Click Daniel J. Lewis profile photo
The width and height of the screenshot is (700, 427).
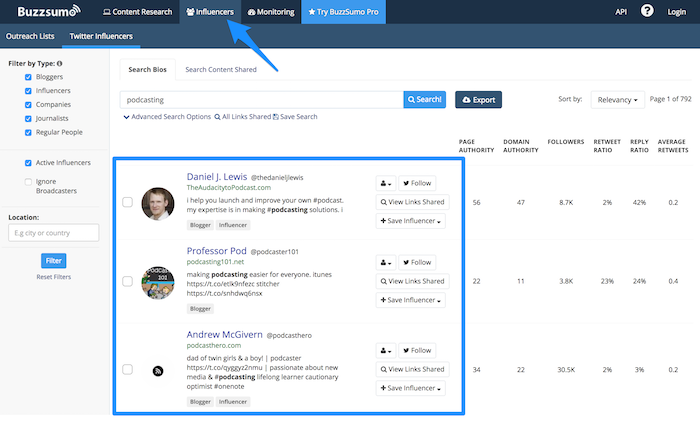[157, 203]
